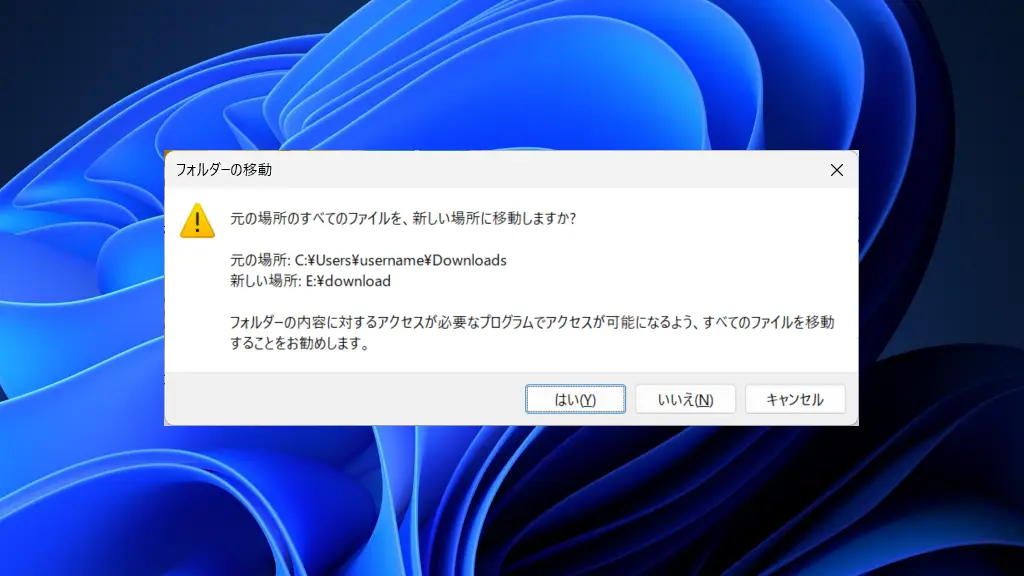Click the desktop wallpaper left of dialog

[80, 290]
